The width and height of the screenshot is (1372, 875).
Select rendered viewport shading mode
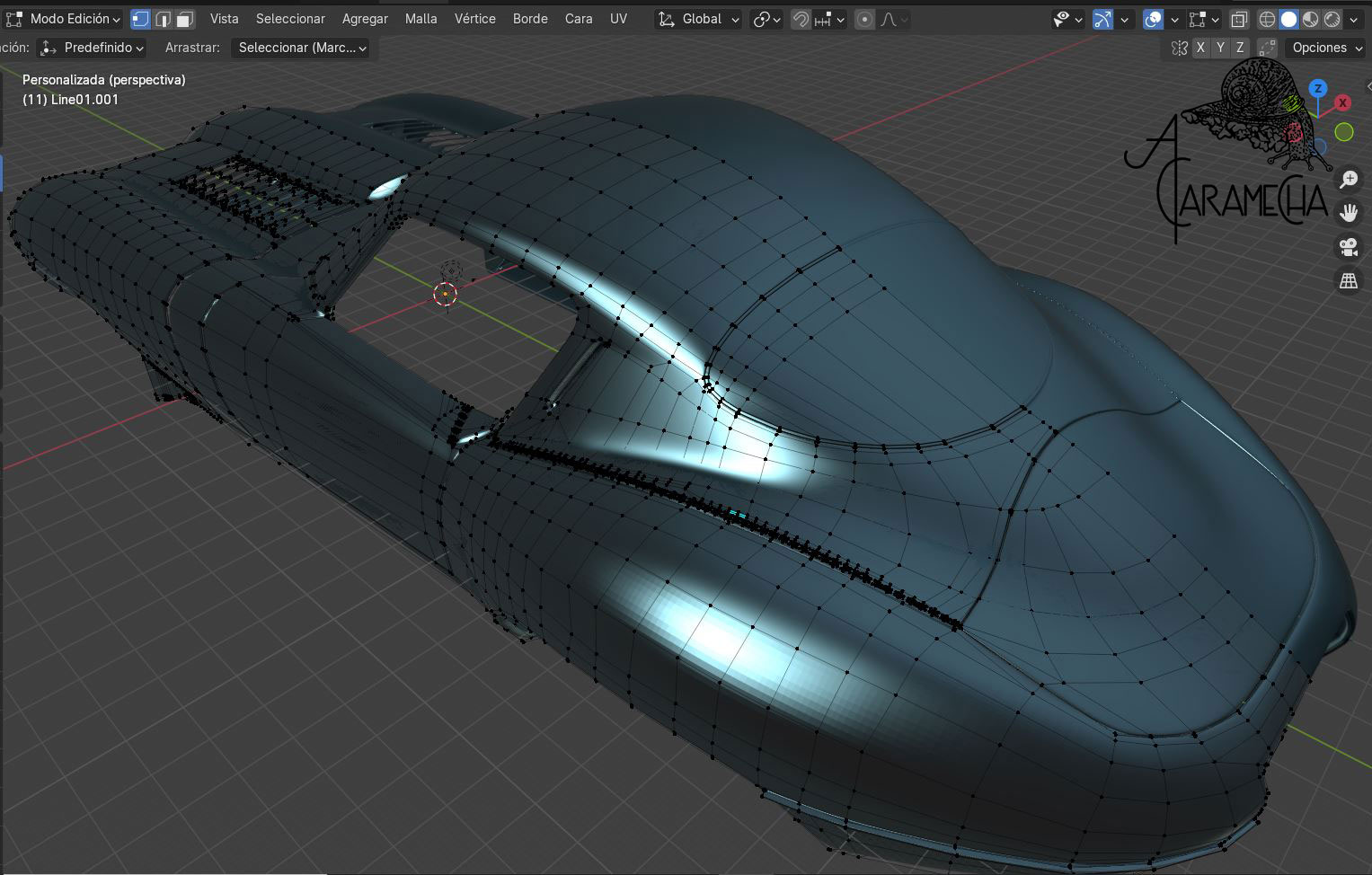pyautogui.click(x=1332, y=19)
